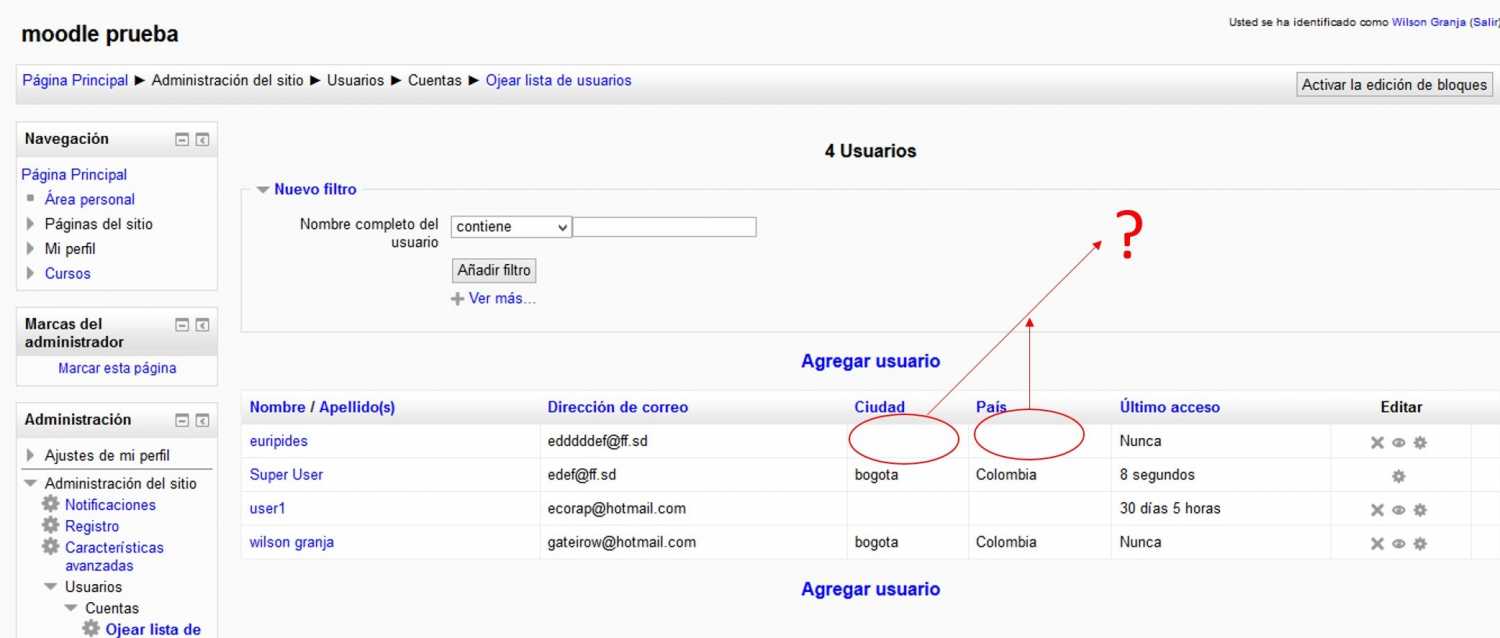Toggle visibility eye for wilson granja
Viewport: 1500px width, 638px height.
1399,544
